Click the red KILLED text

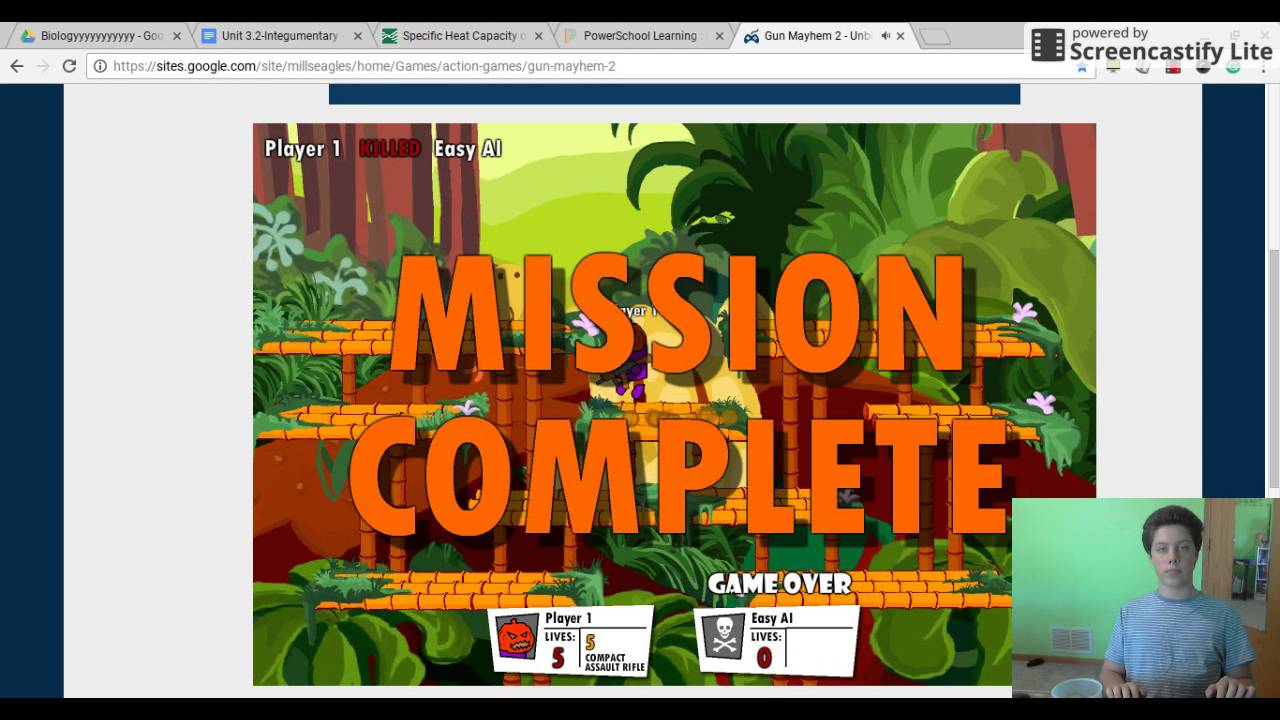click(389, 149)
